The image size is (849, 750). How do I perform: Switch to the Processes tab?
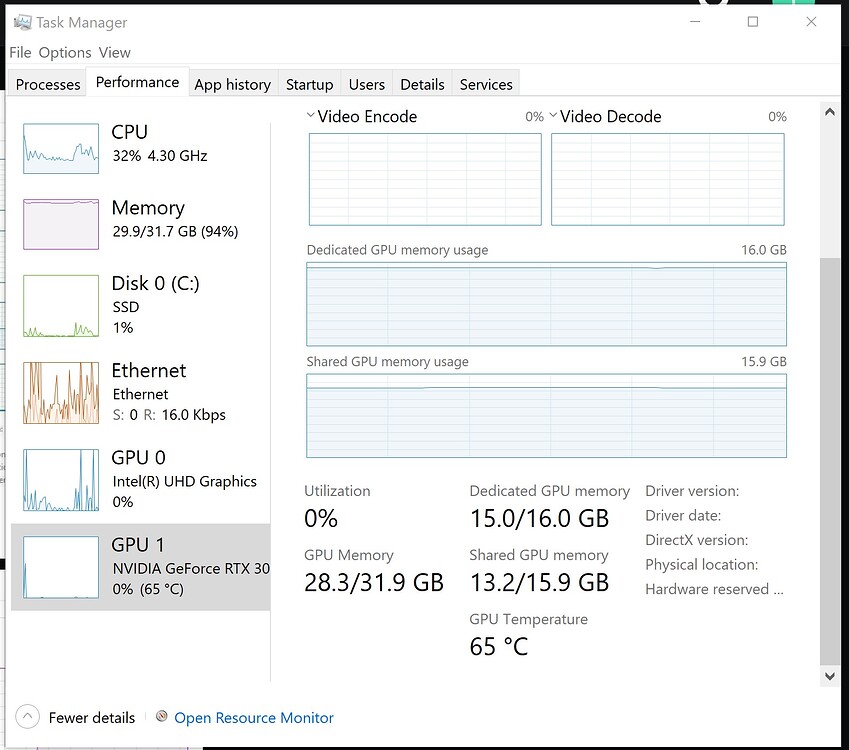(47, 84)
